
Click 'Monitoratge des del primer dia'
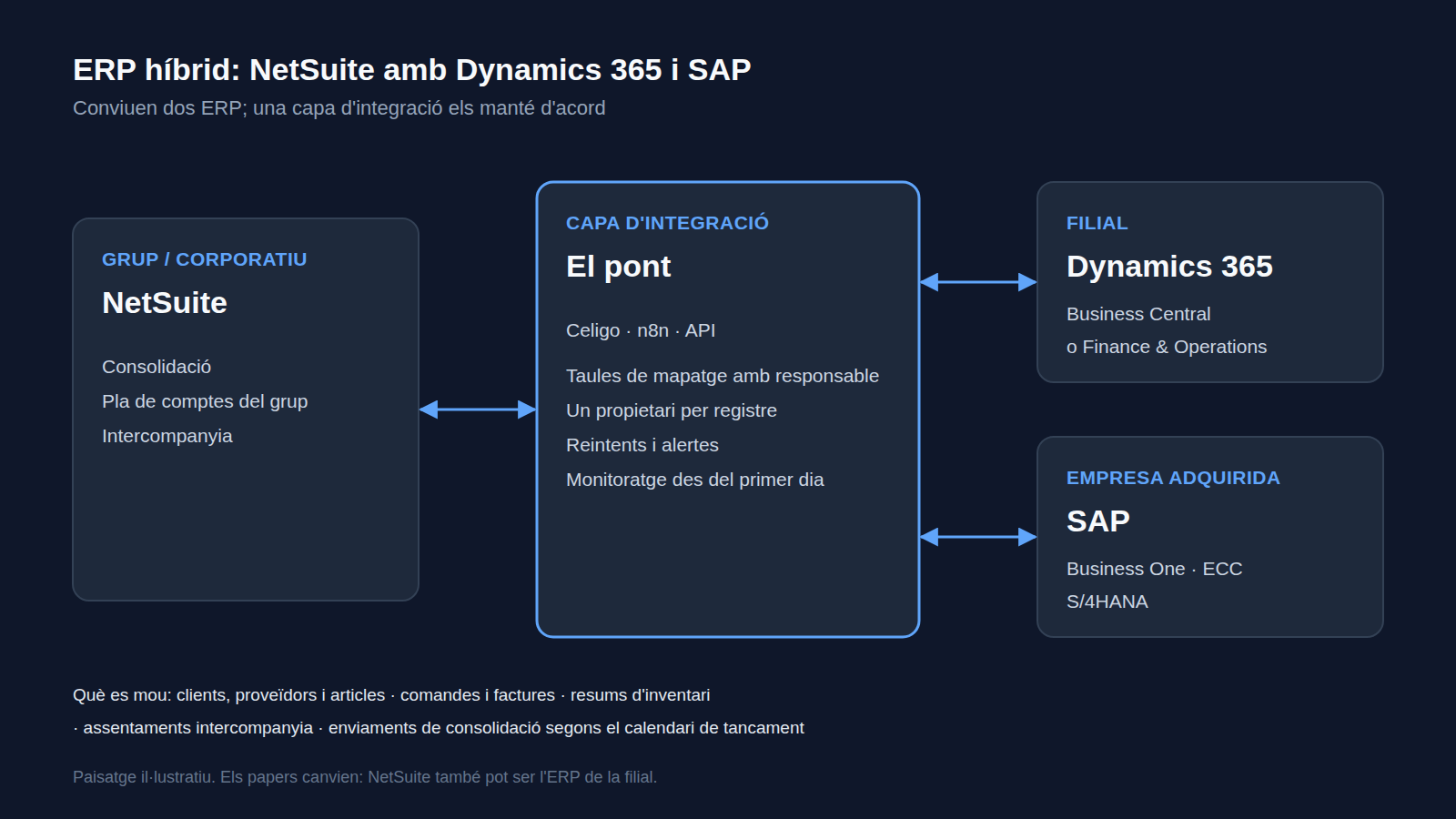[x=695, y=480]
